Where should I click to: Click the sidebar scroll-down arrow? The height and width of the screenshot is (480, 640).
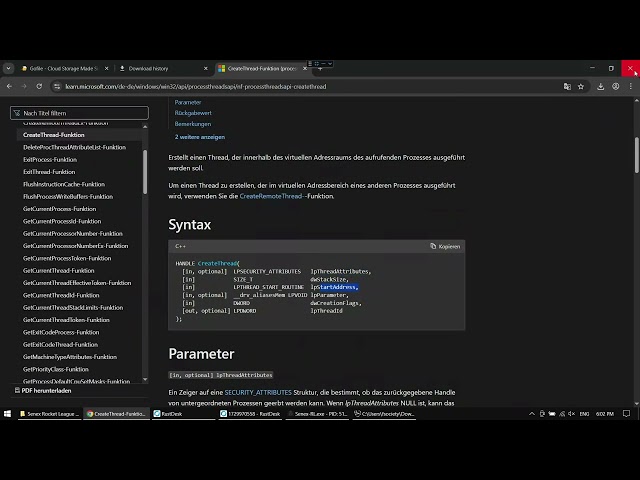[145, 380]
